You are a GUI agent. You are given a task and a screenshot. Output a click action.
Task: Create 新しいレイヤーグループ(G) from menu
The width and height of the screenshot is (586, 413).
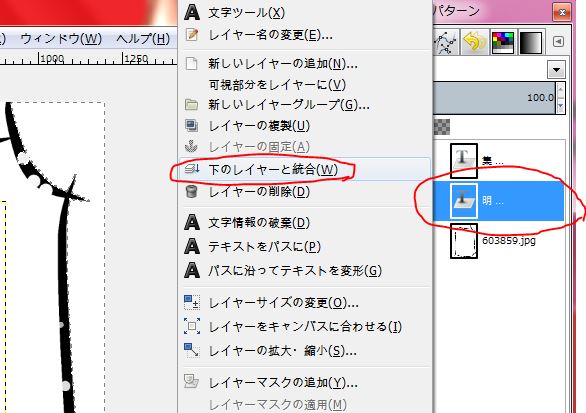click(x=305, y=105)
